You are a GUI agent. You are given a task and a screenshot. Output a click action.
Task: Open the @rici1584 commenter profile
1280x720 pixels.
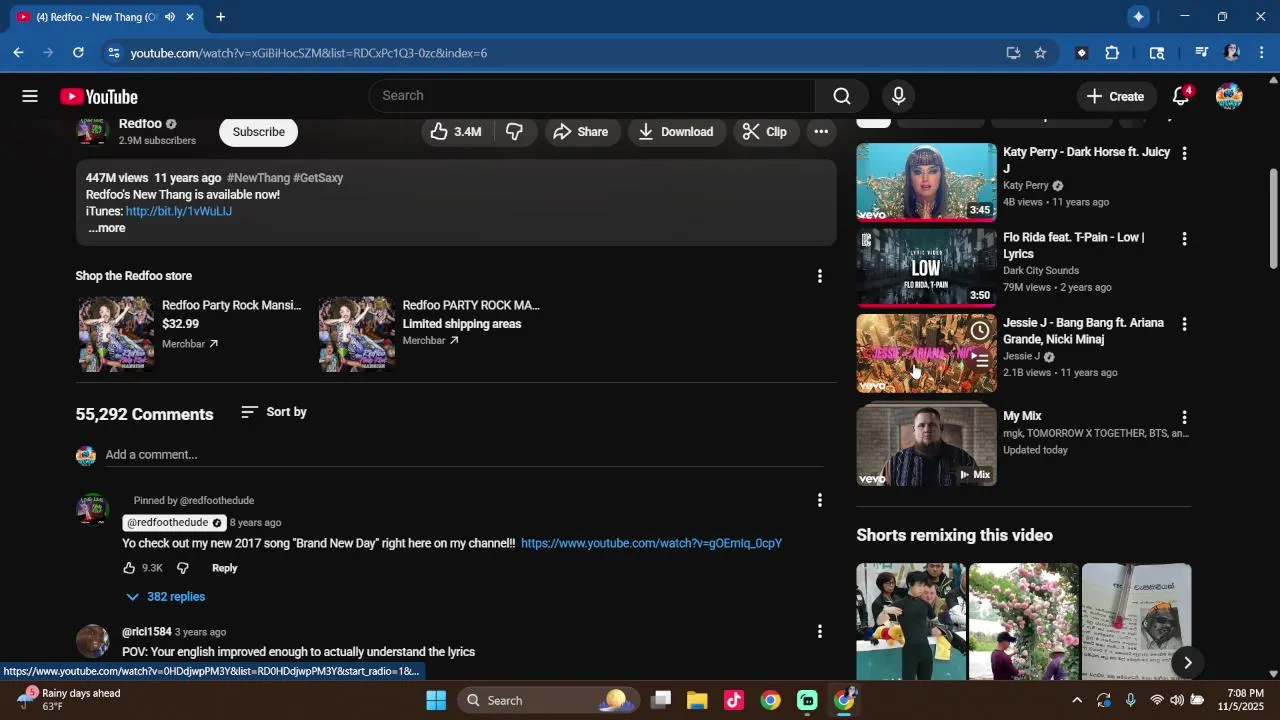coord(146,632)
